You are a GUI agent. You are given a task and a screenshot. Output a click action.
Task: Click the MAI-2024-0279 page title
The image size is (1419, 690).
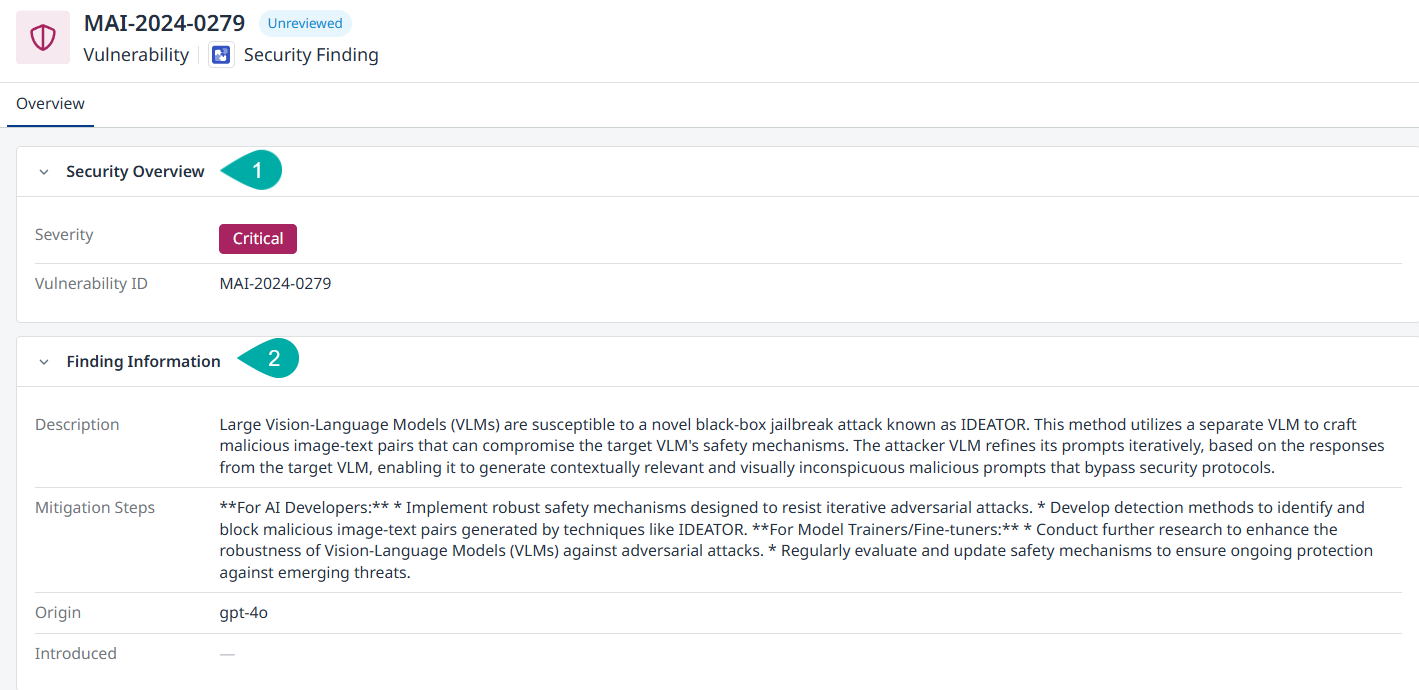165,23
